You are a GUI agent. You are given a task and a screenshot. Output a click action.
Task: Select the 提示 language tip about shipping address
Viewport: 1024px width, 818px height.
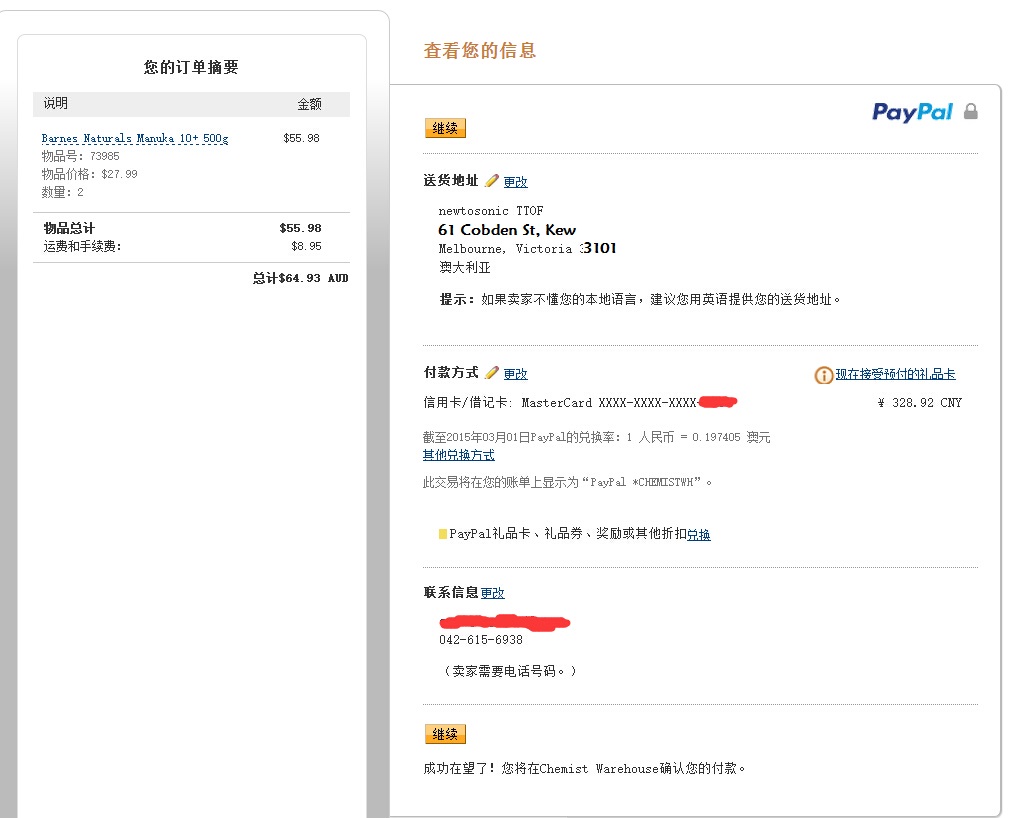640,300
